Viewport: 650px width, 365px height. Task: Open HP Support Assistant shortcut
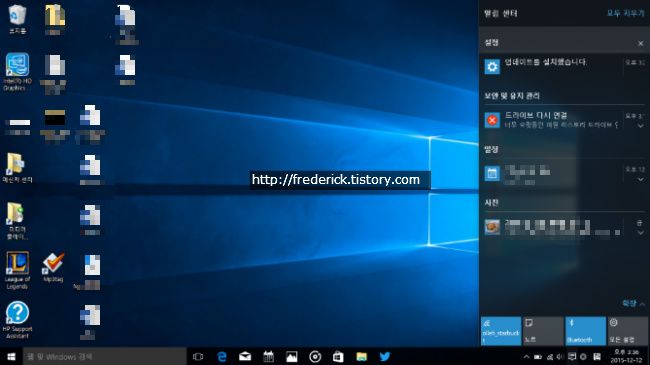pos(17,320)
